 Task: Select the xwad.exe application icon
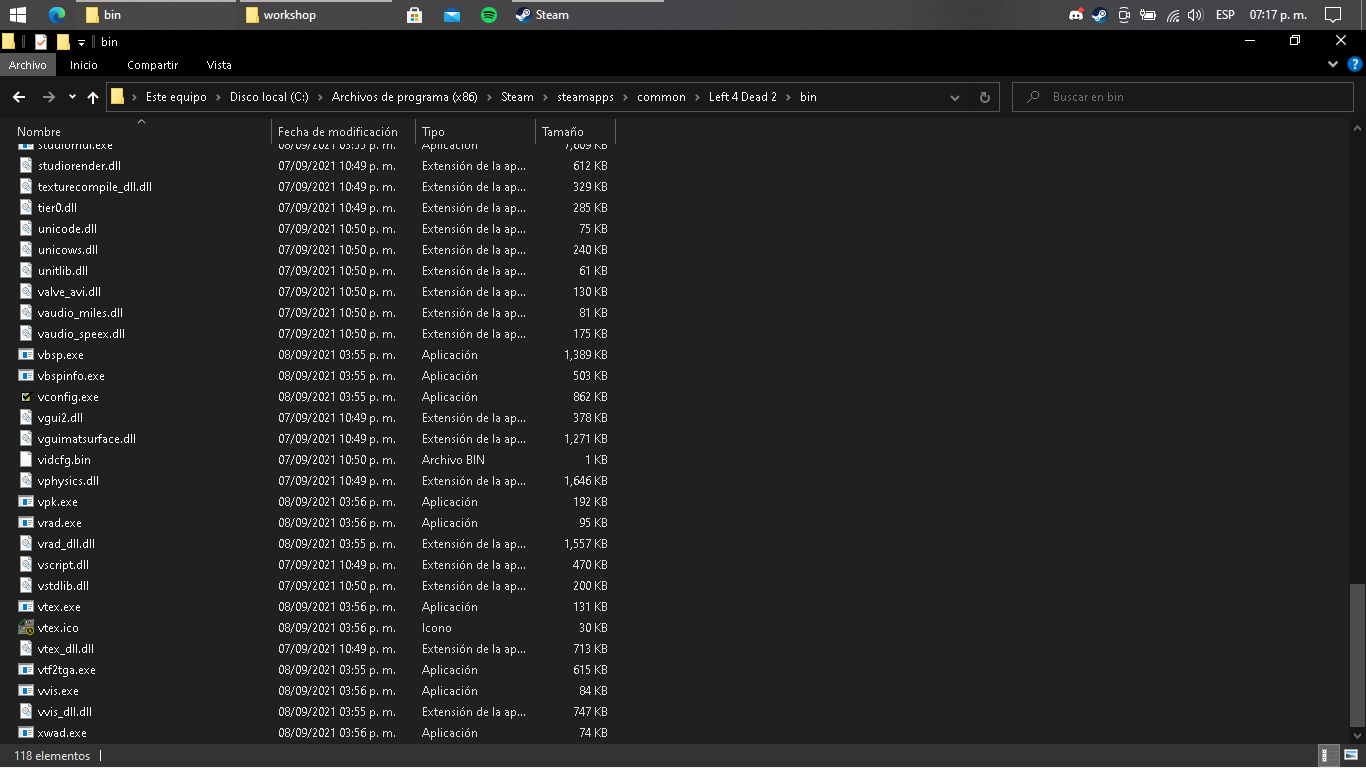click(x=26, y=733)
